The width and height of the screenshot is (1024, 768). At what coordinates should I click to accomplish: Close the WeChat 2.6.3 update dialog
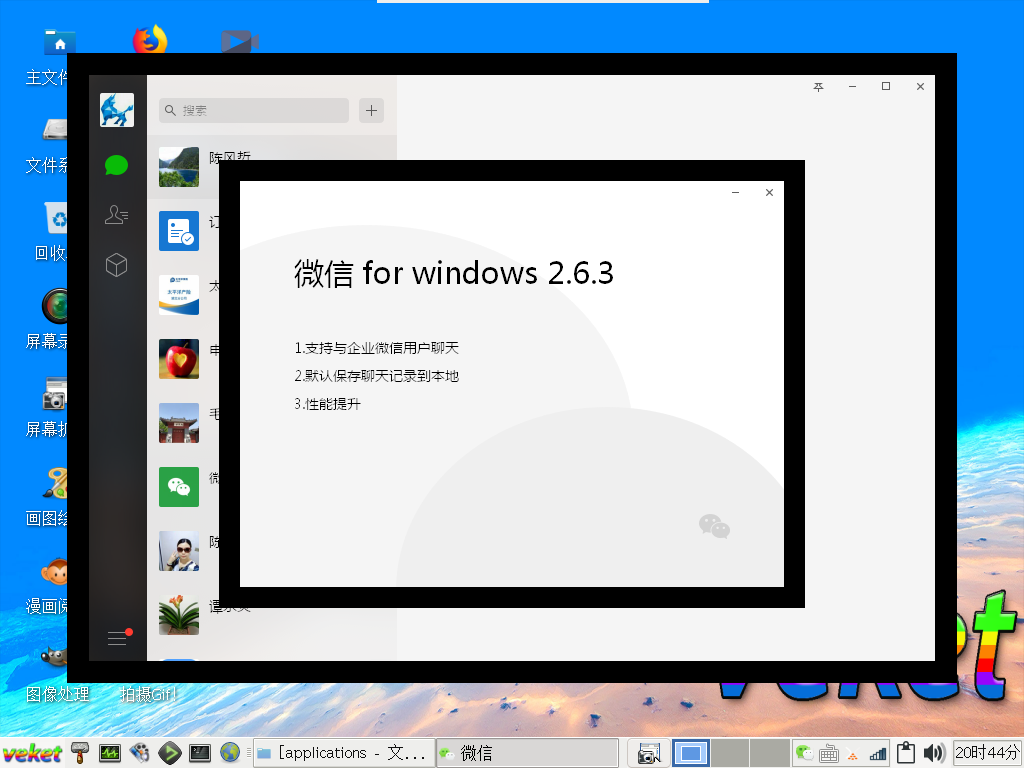coord(769,193)
